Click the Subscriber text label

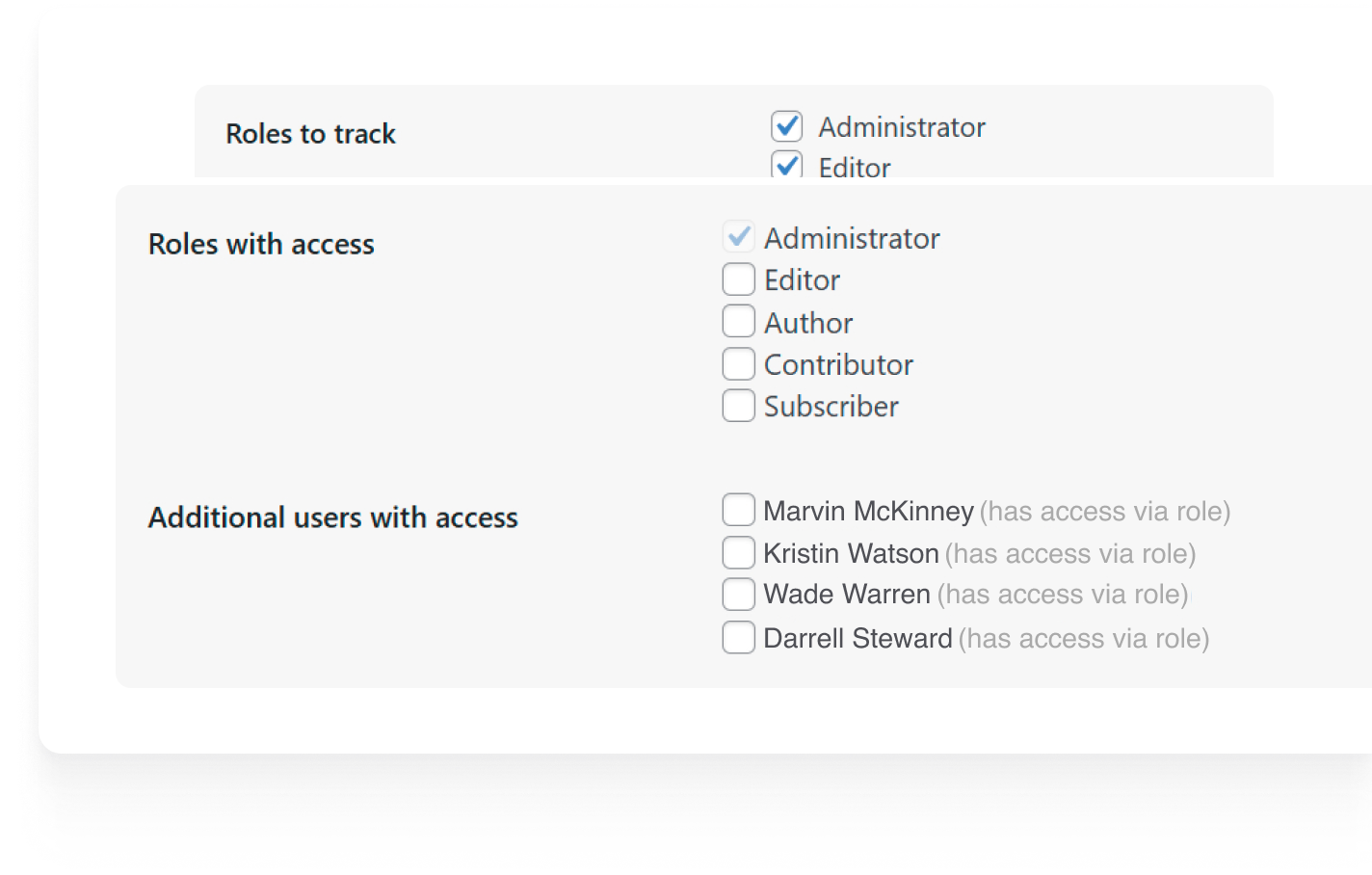click(831, 406)
